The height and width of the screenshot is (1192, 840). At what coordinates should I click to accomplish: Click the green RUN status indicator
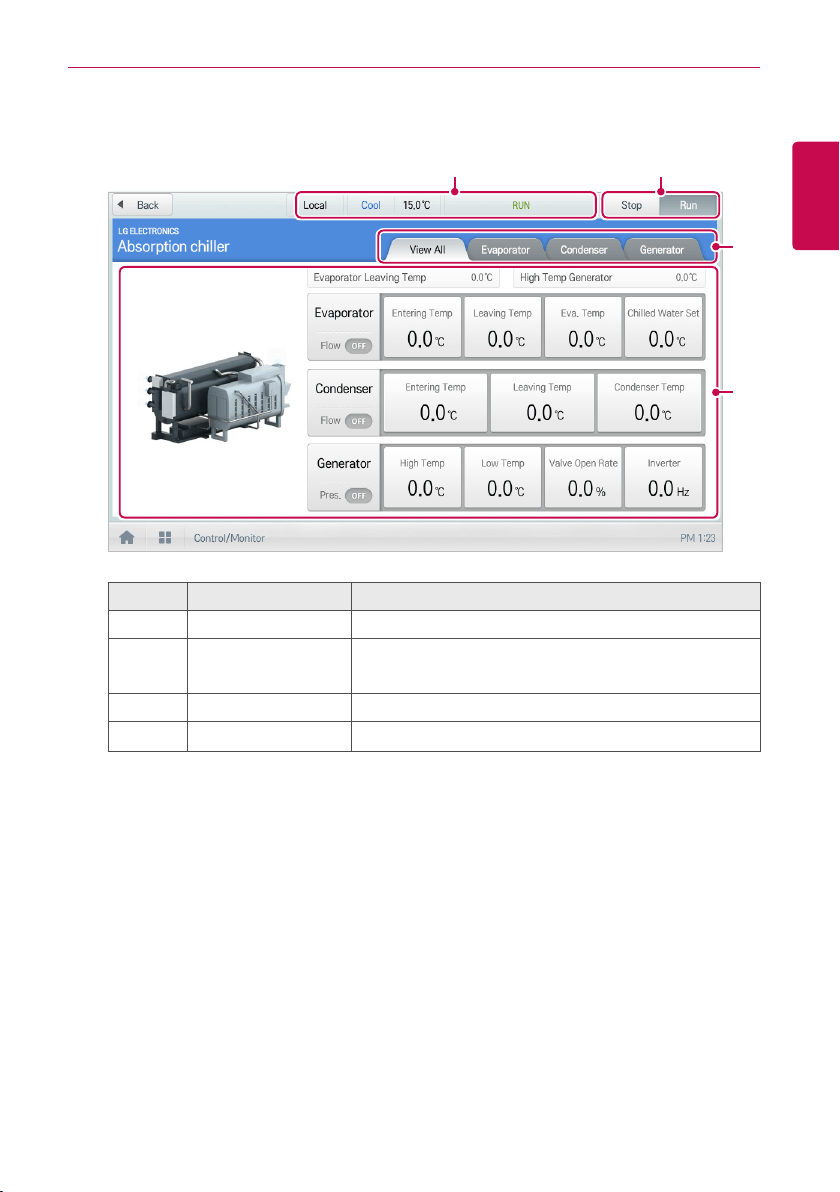click(521, 205)
